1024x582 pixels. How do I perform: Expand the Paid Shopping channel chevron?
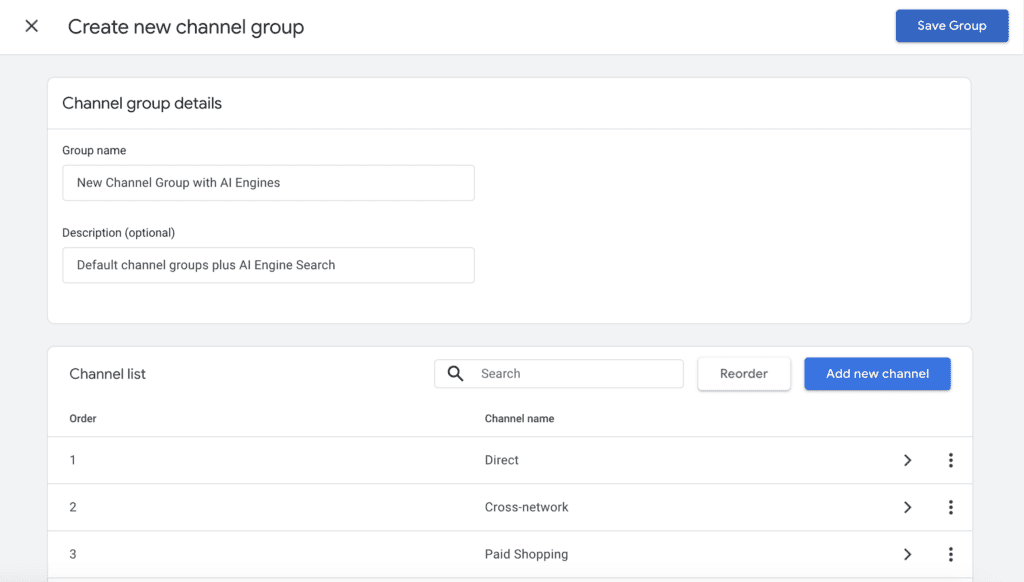[907, 554]
